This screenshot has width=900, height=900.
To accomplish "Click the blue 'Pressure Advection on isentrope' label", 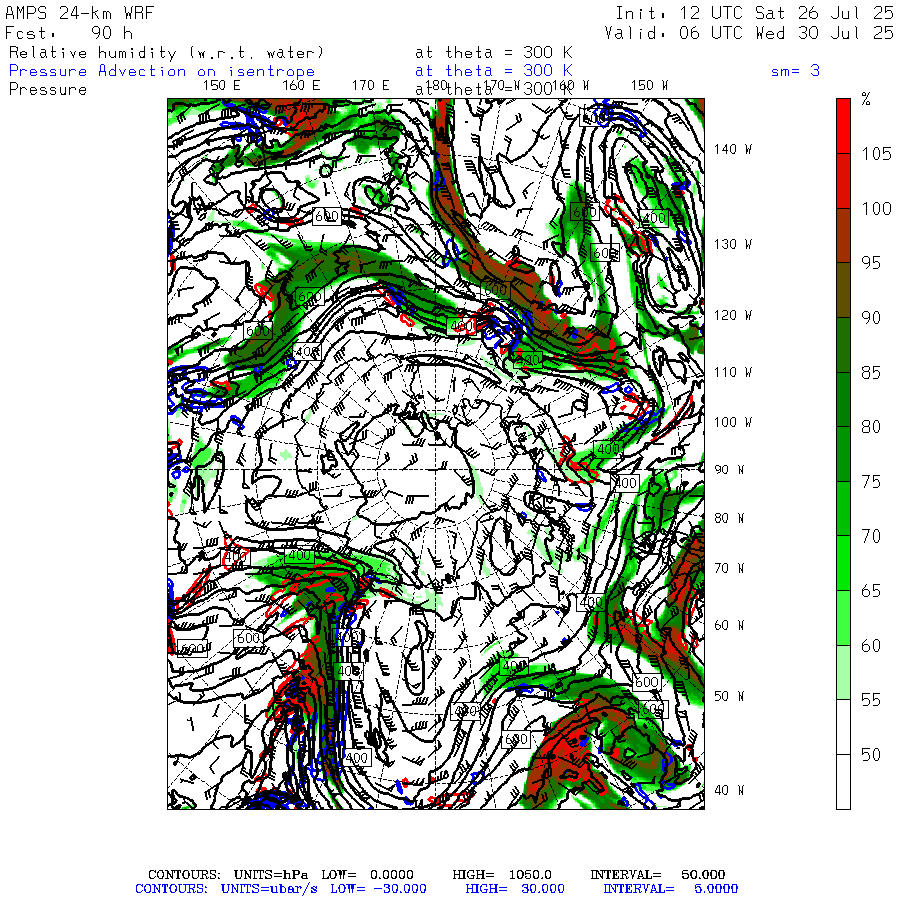I will (162, 71).
